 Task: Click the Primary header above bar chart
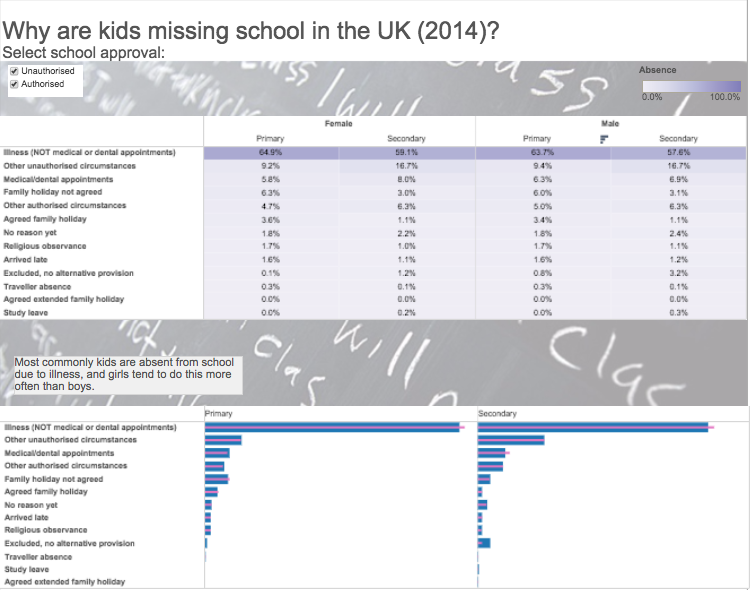tap(218, 413)
